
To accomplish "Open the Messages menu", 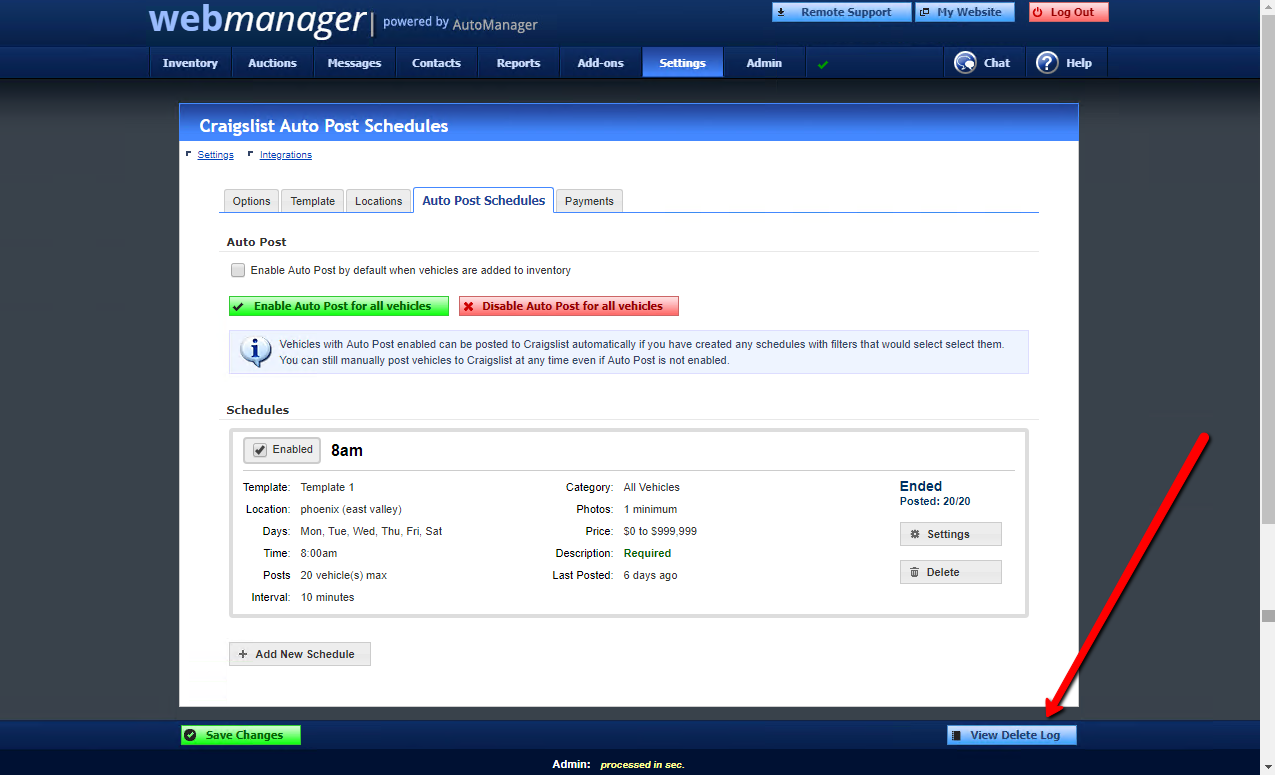I will tap(354, 63).
